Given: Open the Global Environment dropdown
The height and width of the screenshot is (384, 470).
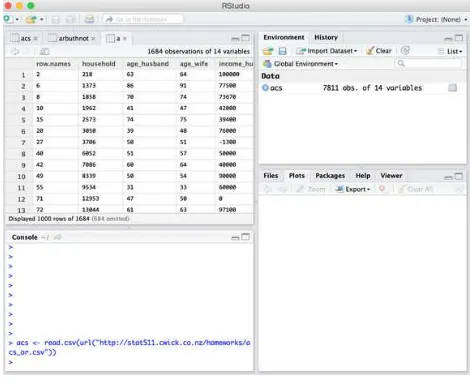Looking at the screenshot, I should point(301,64).
